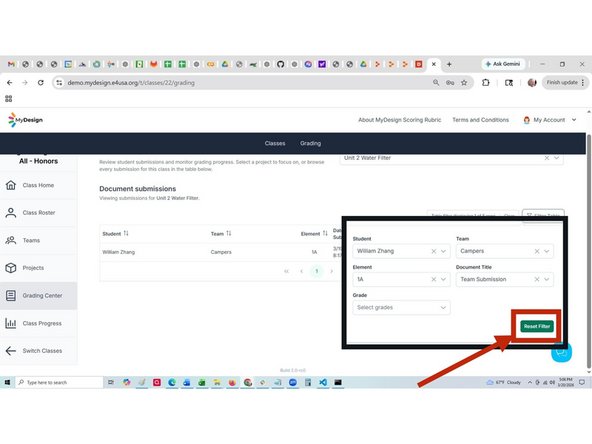Open Class Progress in the sidebar
The width and height of the screenshot is (592, 444).
(x=38, y=323)
